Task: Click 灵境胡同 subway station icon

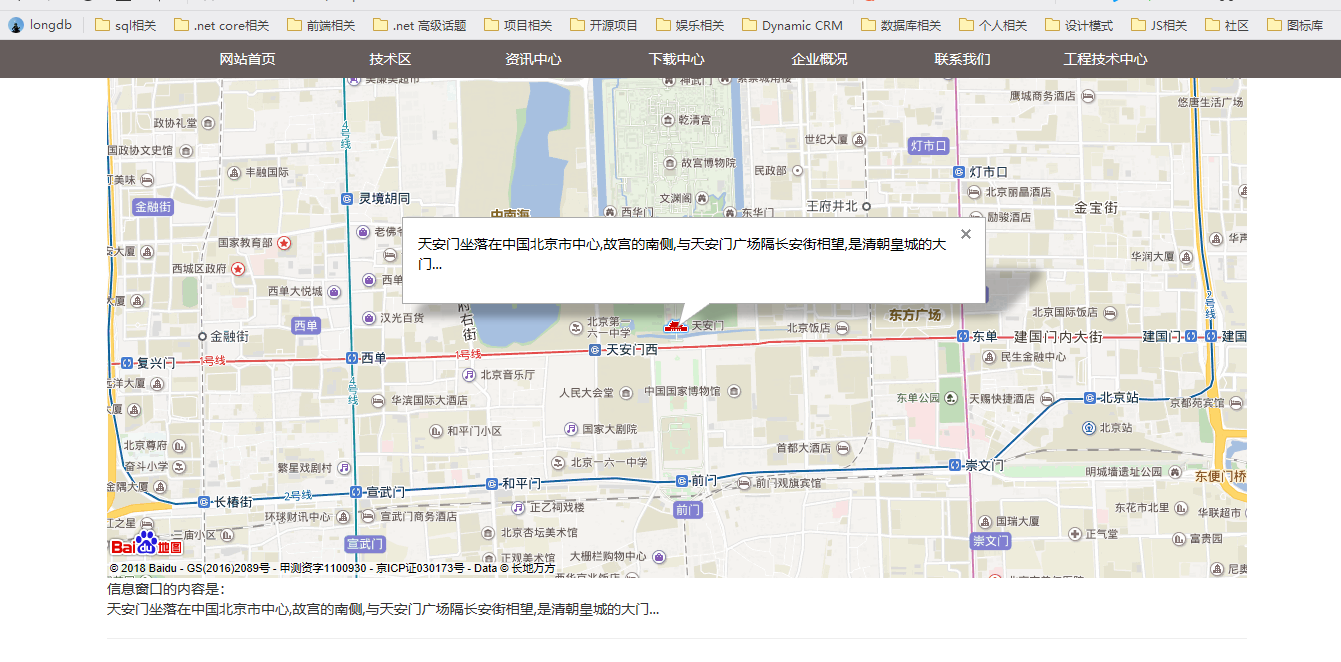Action: [x=347, y=199]
